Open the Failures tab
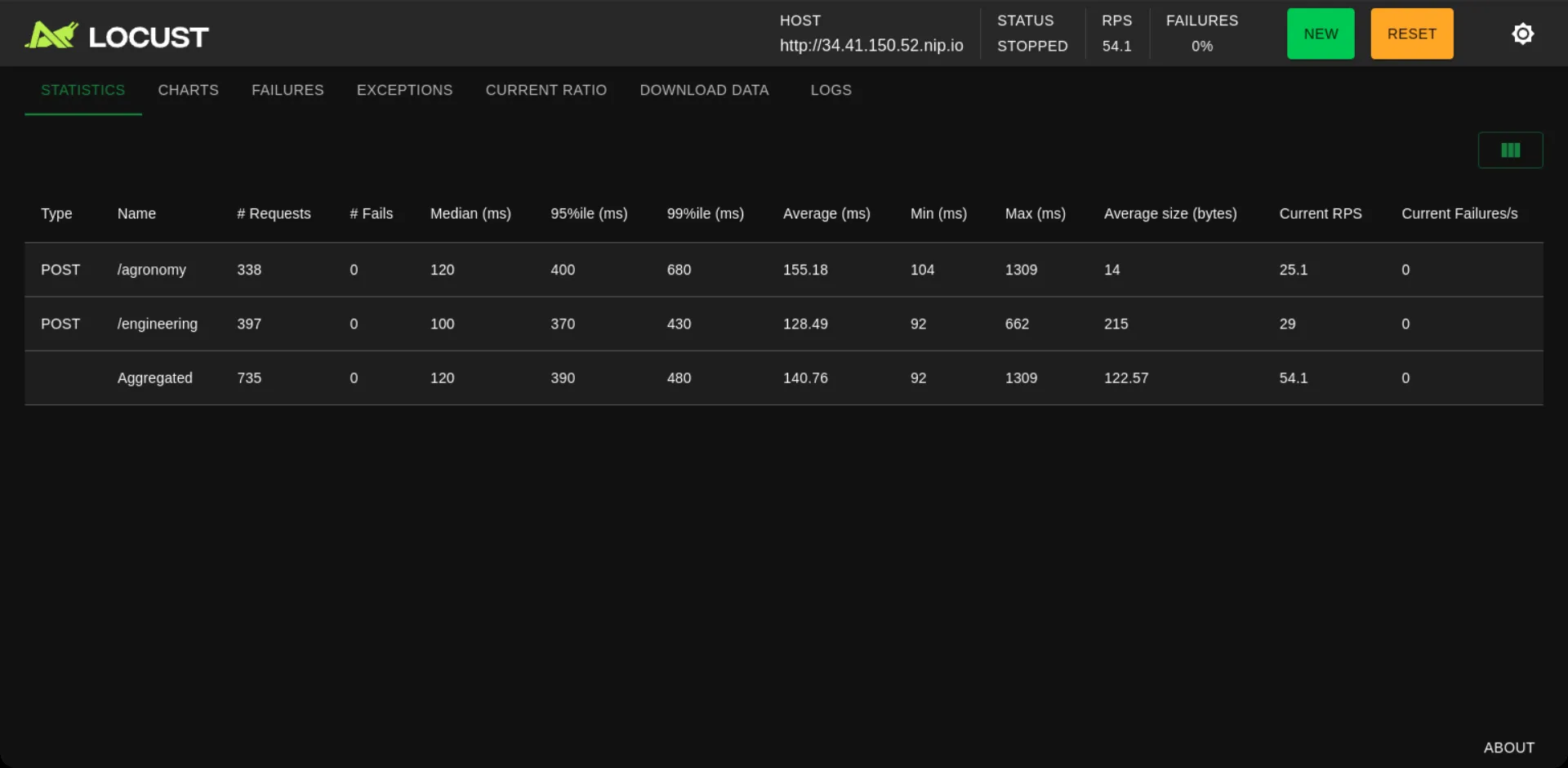The width and height of the screenshot is (1568, 768). click(x=287, y=90)
